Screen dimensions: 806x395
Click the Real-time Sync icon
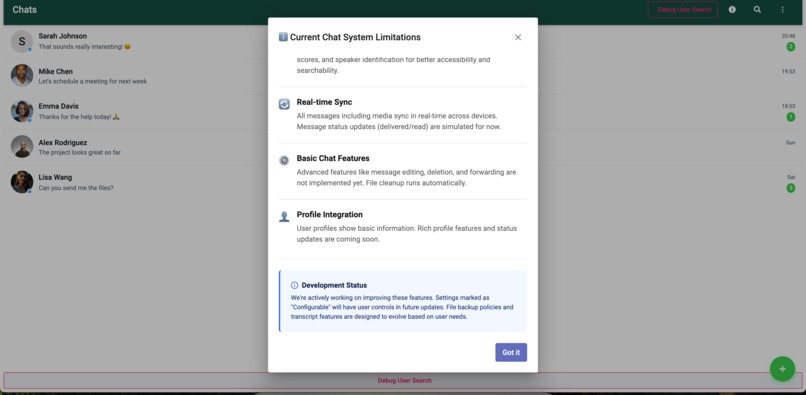point(284,104)
